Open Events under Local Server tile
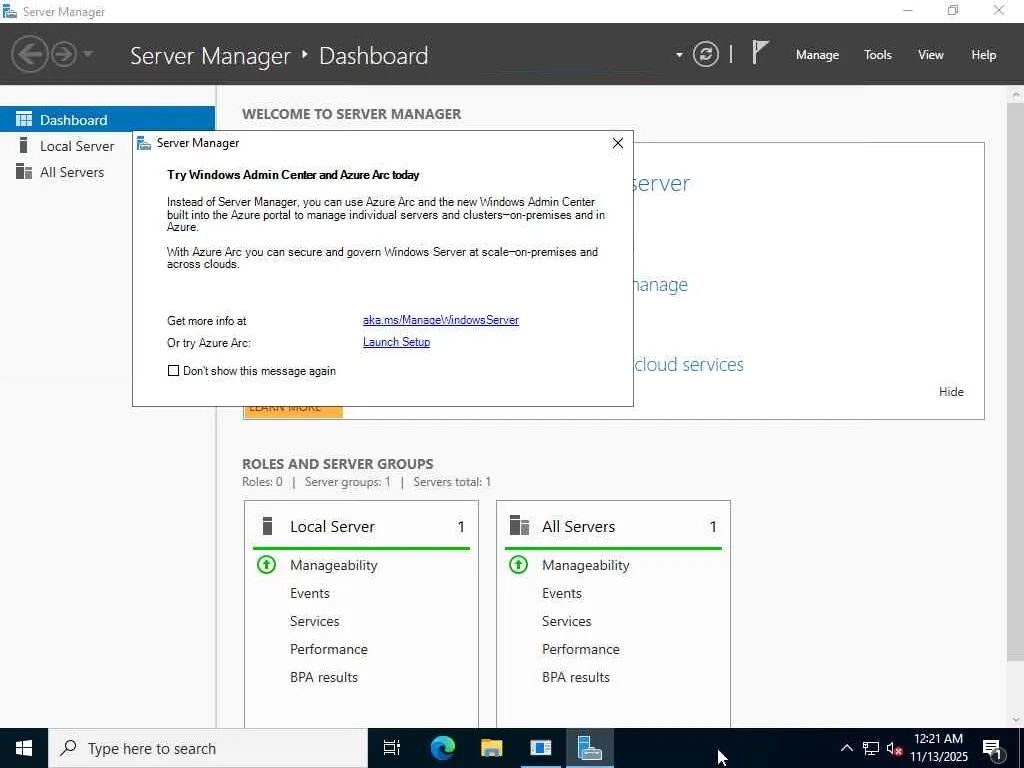The height and width of the screenshot is (768, 1024). [x=310, y=593]
